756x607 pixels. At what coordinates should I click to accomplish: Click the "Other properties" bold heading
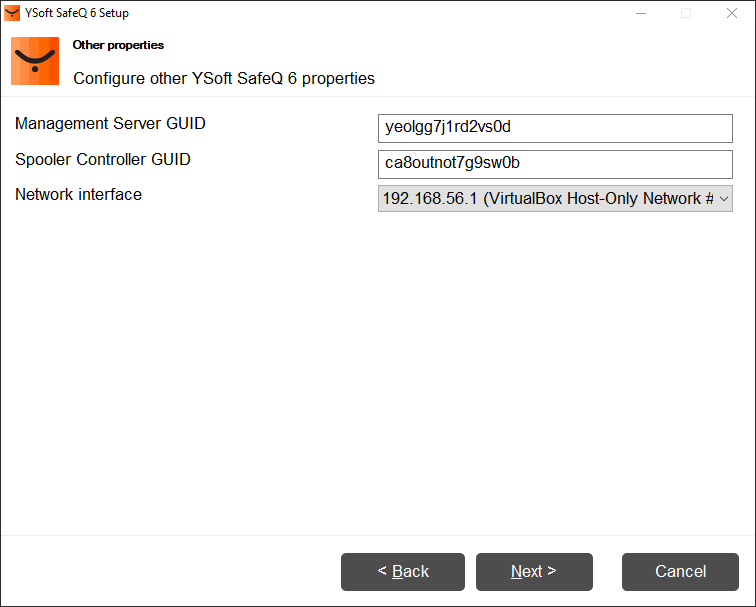118,45
